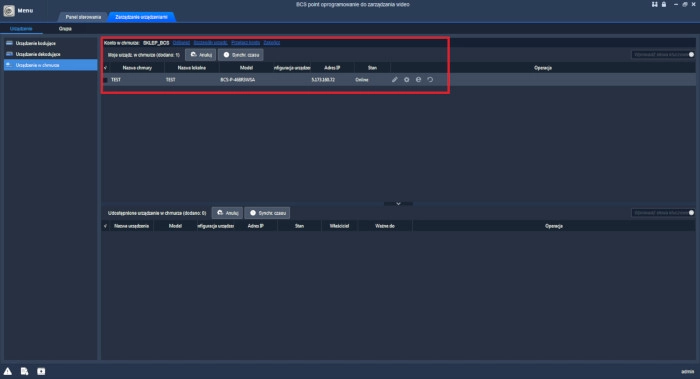The image size is (700, 379).
Task: Tick the checkbox in the TEST device row
Action: coord(106,80)
